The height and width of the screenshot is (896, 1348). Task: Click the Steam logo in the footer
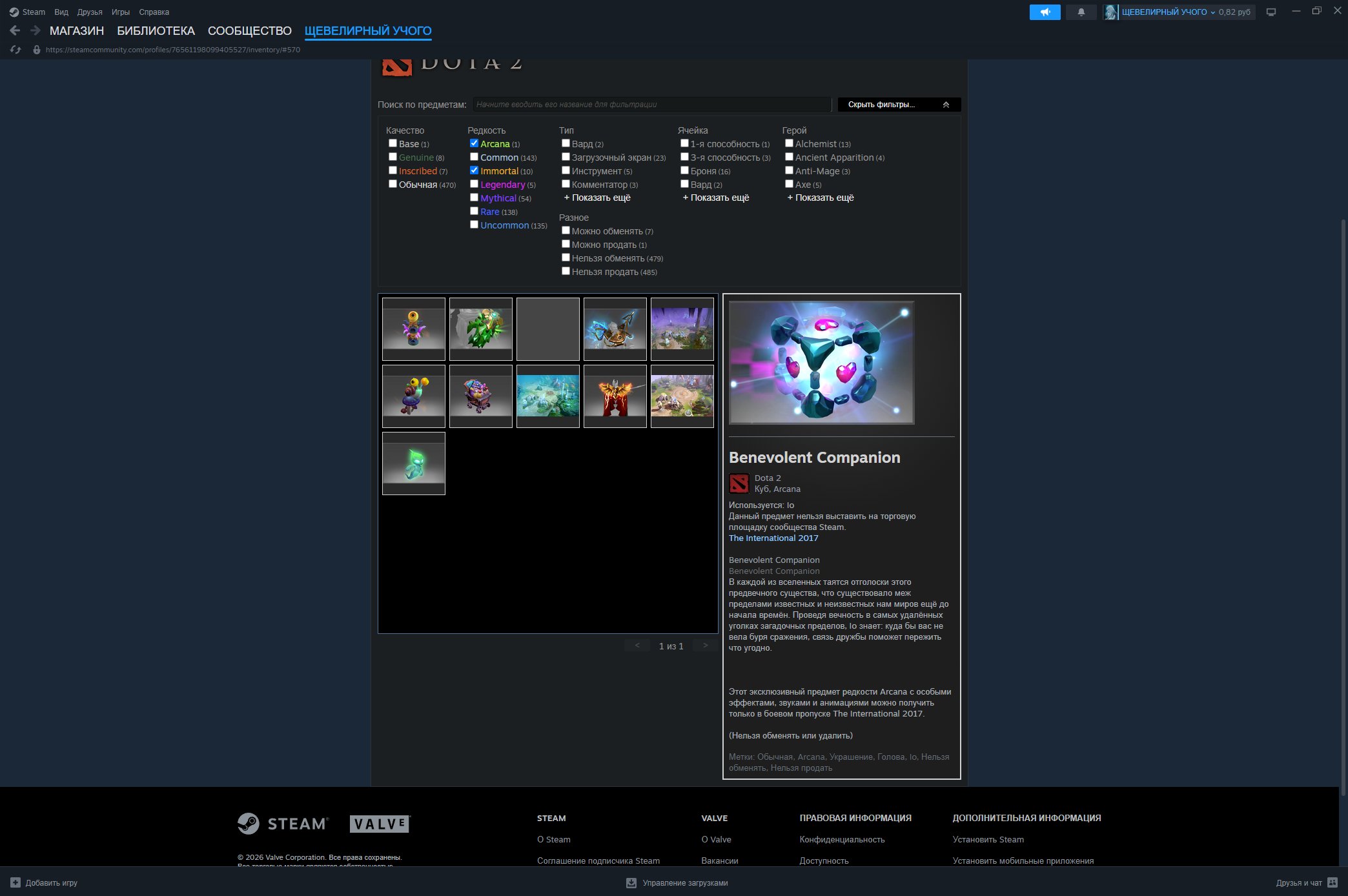(x=283, y=824)
